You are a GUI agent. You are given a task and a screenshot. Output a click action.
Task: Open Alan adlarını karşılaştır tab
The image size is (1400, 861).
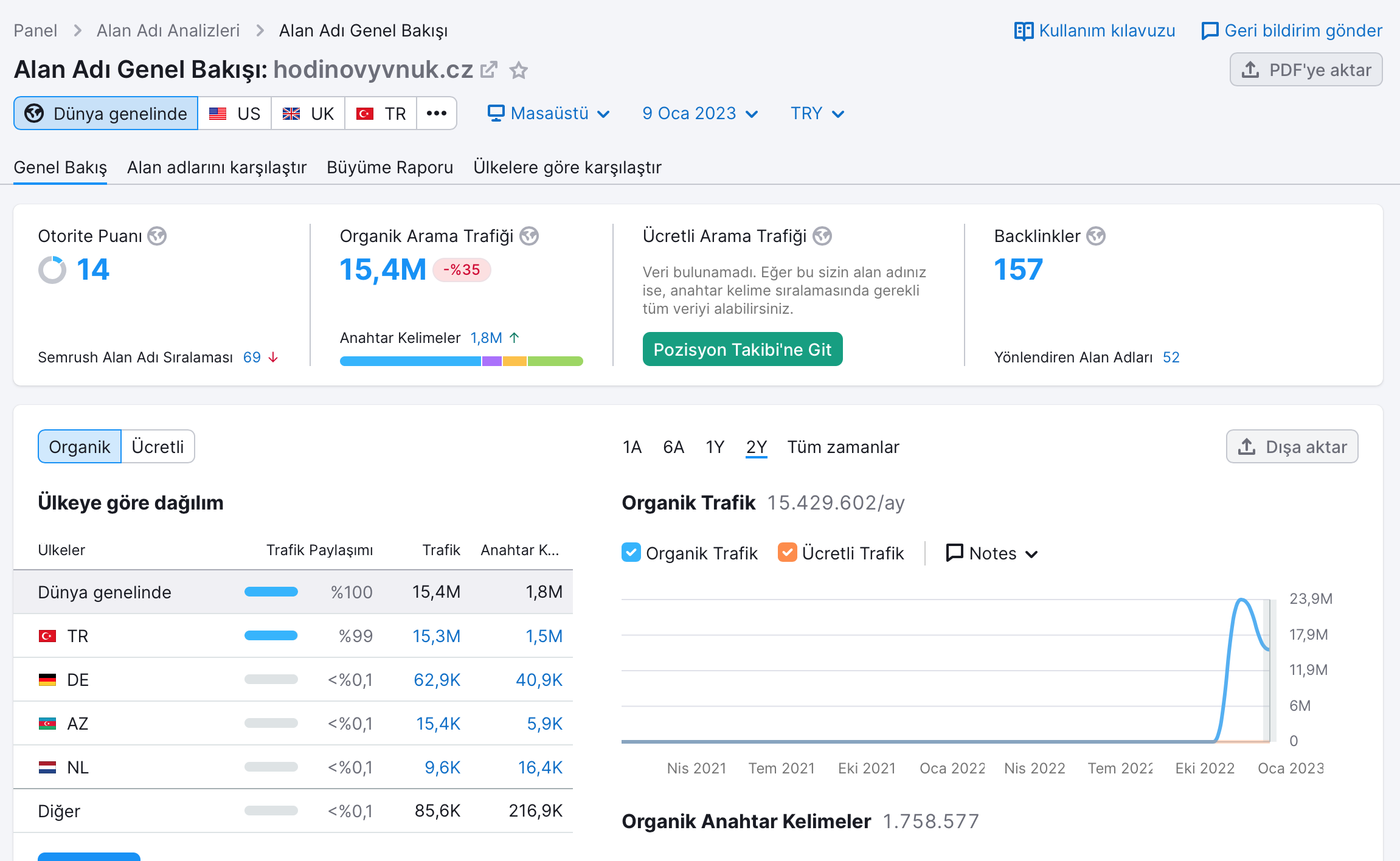pyautogui.click(x=217, y=167)
